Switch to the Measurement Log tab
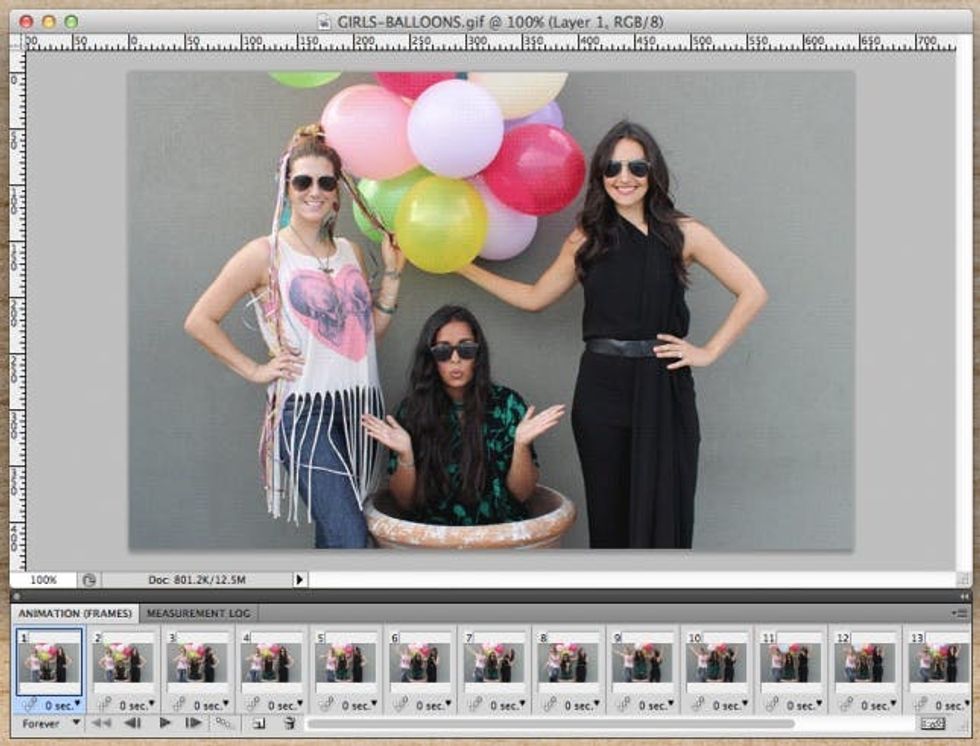 [x=198, y=612]
